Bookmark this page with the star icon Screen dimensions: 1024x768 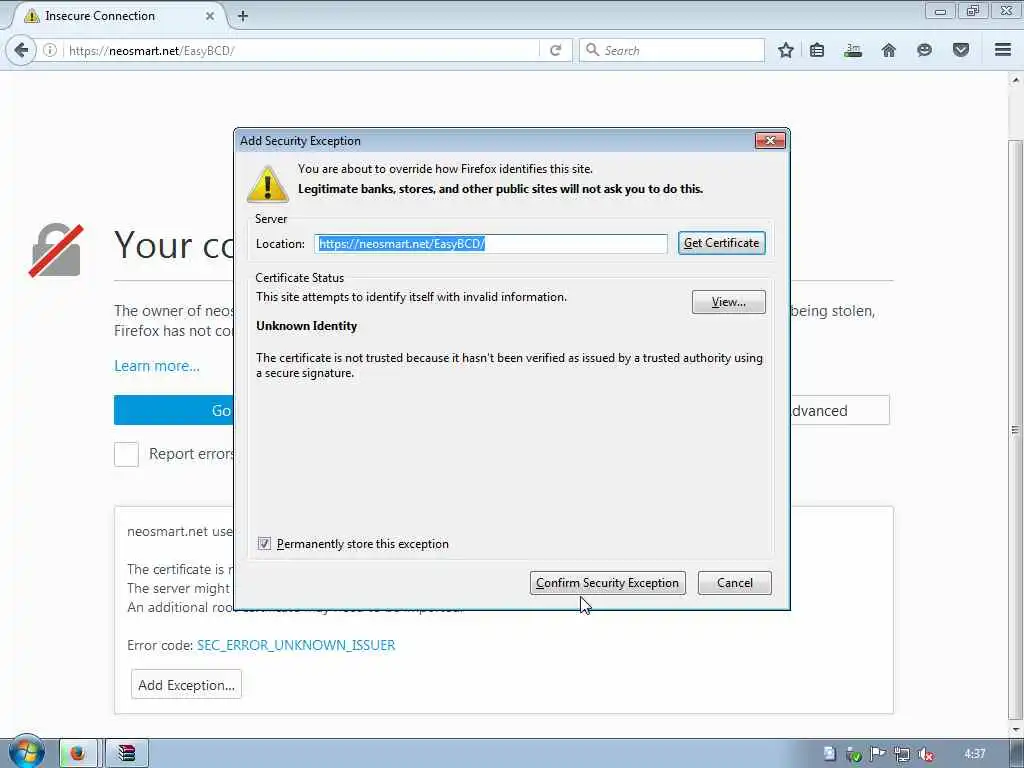786,50
